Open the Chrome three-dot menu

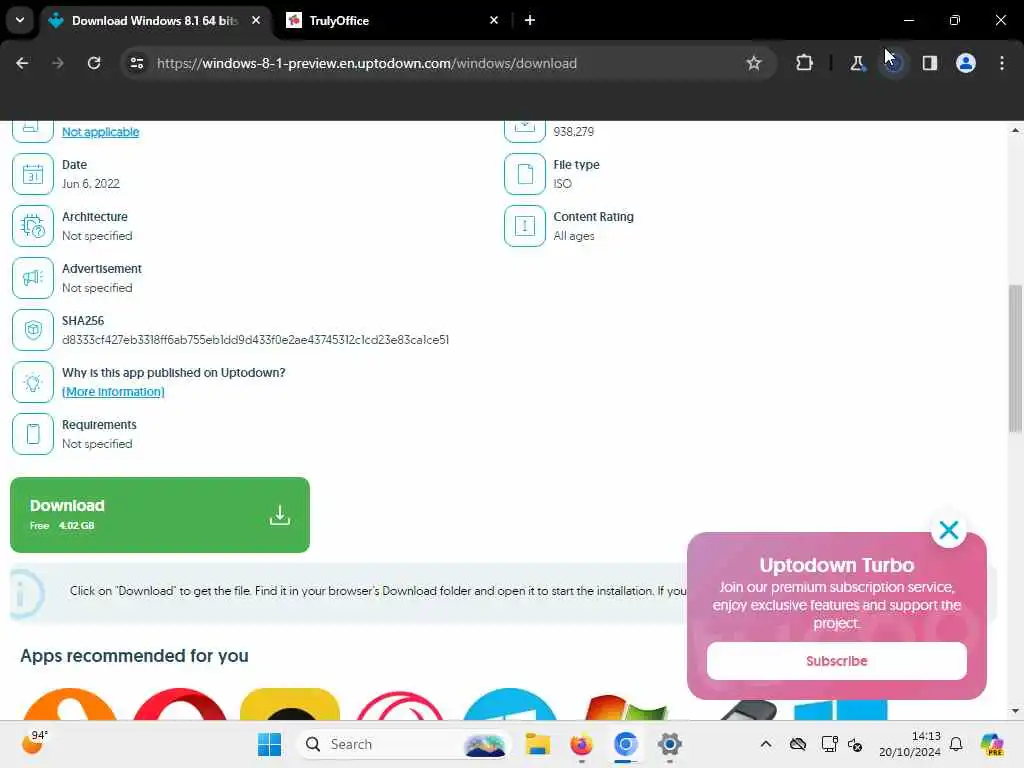[x=1002, y=63]
